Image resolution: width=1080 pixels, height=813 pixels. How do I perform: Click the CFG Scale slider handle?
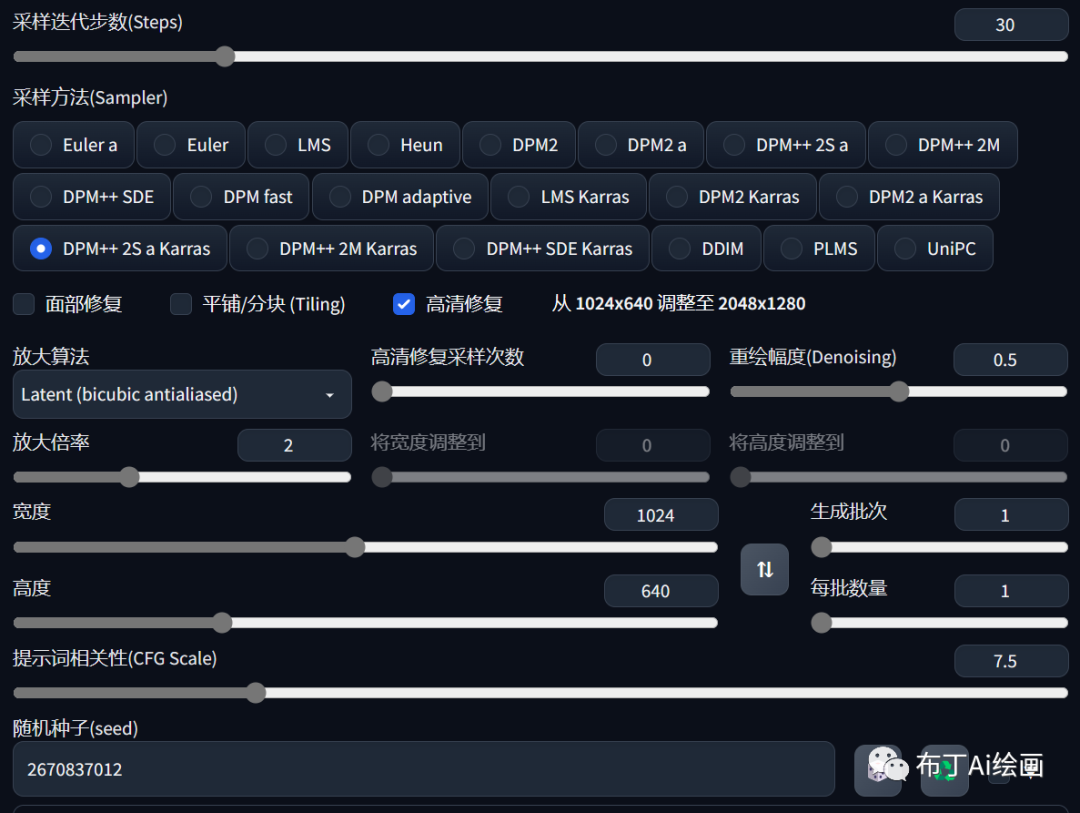[x=256, y=692]
